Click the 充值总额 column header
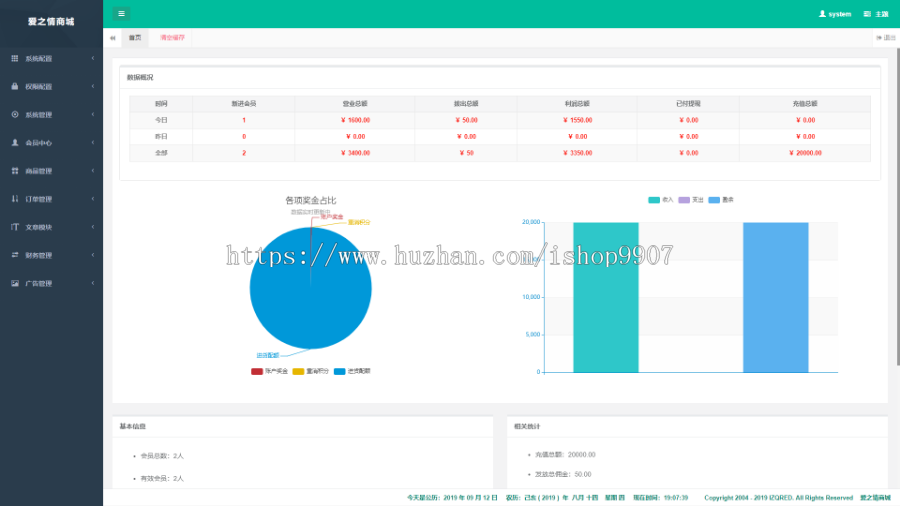 pyautogui.click(x=805, y=104)
